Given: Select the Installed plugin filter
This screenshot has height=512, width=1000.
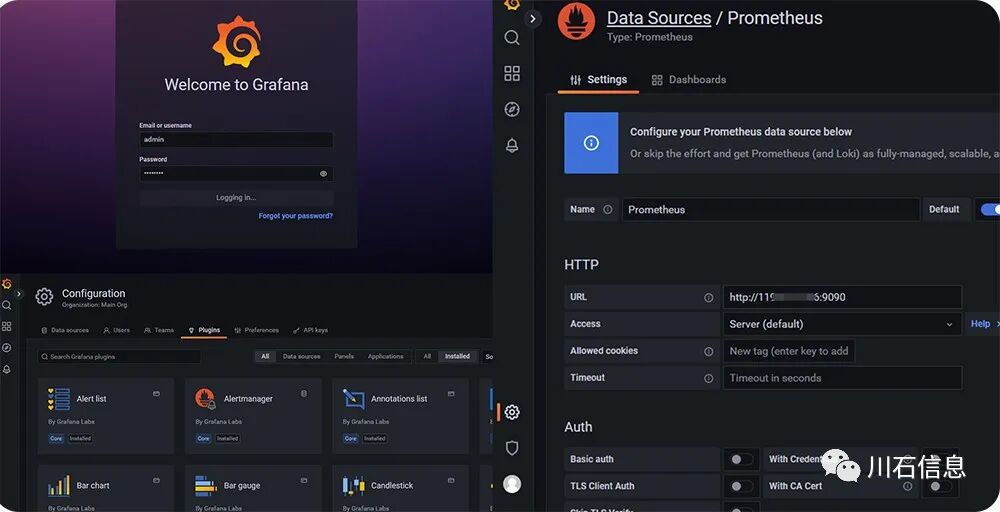Looking at the screenshot, I should (457, 356).
